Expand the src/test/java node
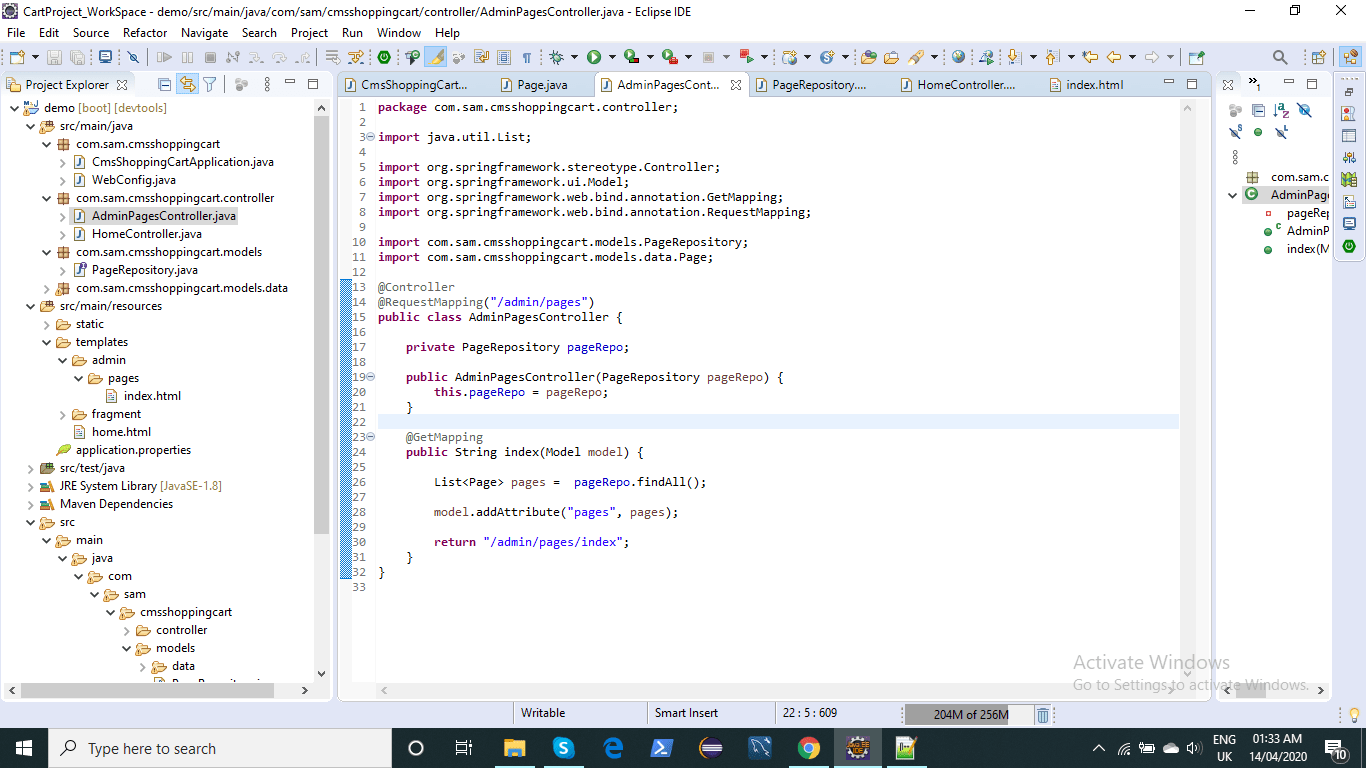Viewport: 1366px width, 768px height. [29, 467]
